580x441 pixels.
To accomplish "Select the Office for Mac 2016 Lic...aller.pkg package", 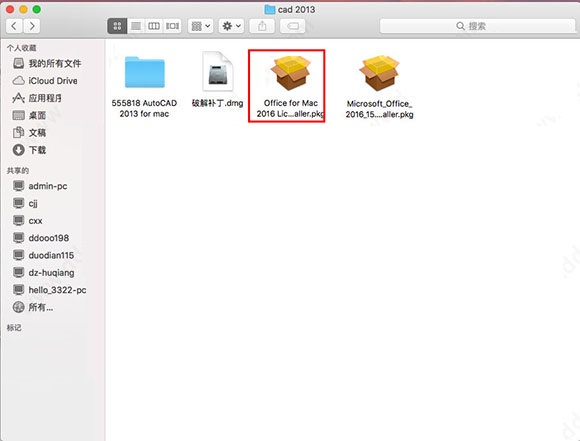I will click(x=290, y=86).
